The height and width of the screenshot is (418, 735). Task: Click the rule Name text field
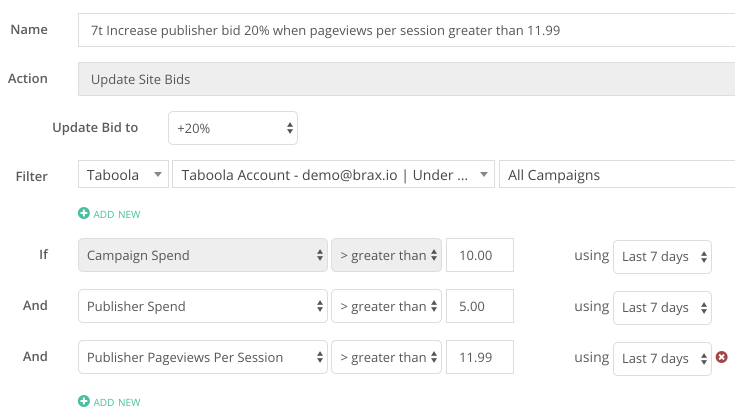[x=406, y=30]
